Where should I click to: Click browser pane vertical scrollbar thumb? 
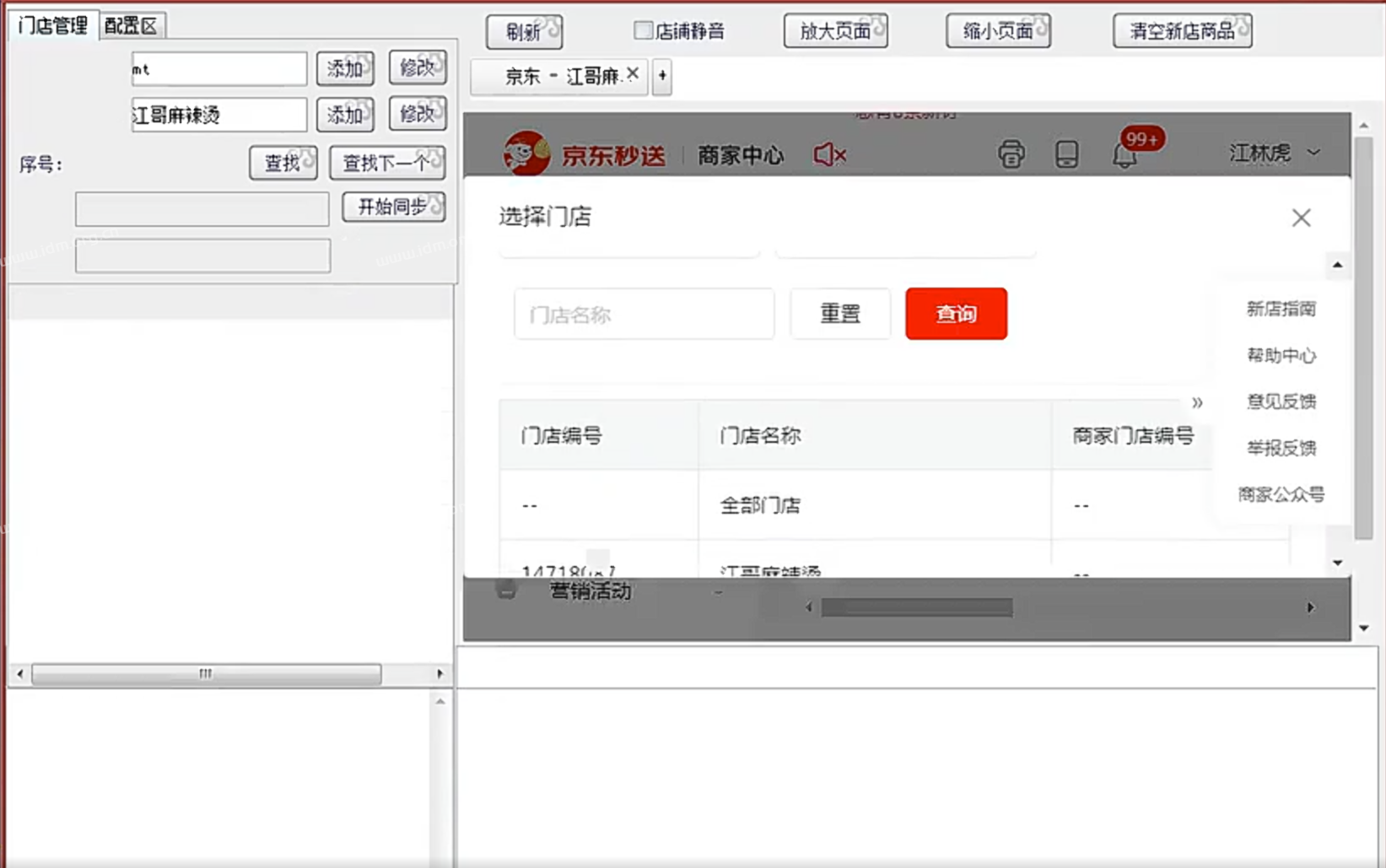click(x=1364, y=337)
